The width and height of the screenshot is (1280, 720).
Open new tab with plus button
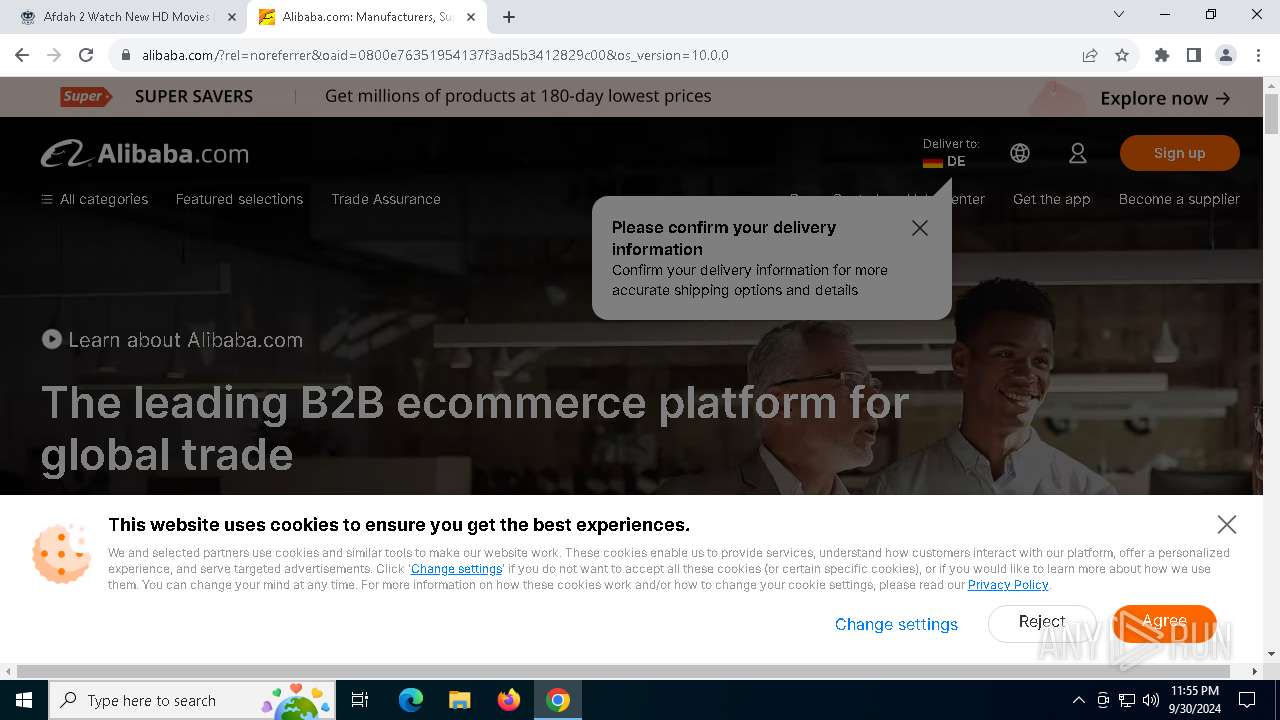pyautogui.click(x=509, y=17)
